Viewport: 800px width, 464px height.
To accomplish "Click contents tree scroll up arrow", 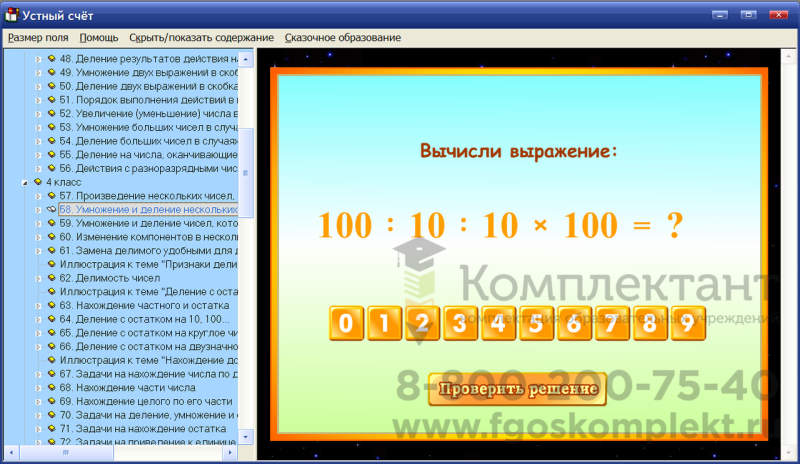I will [246, 59].
